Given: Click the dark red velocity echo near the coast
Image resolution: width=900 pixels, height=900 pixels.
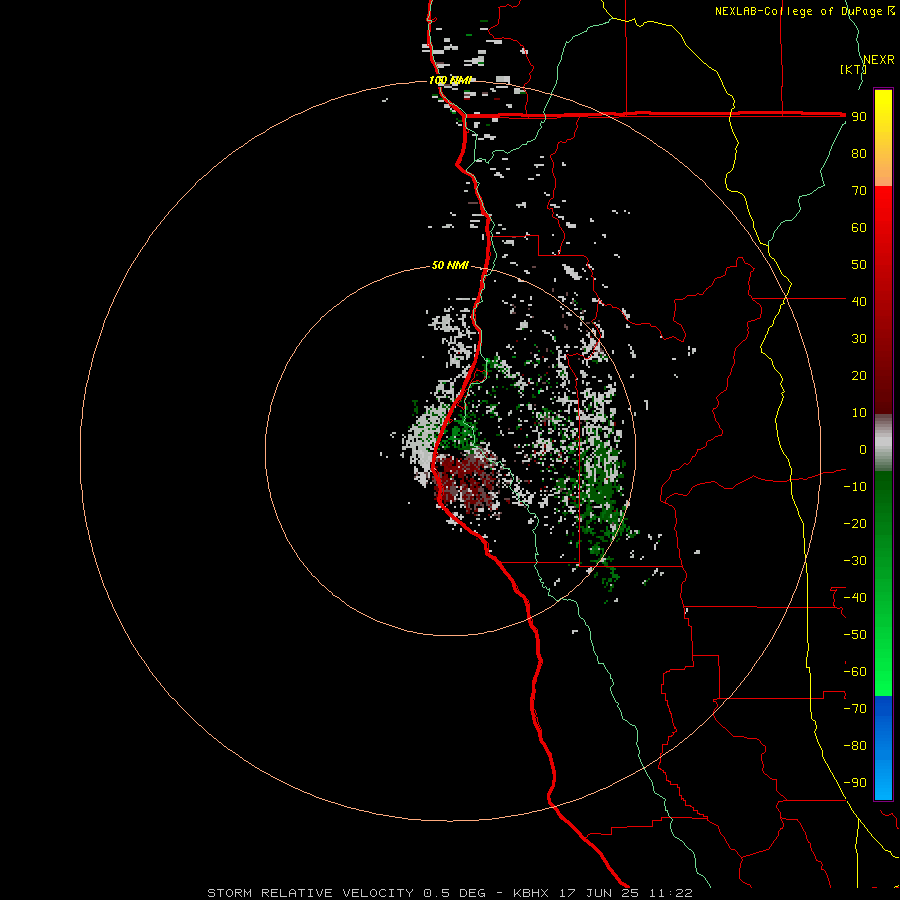Looking at the screenshot, I should [x=467, y=481].
